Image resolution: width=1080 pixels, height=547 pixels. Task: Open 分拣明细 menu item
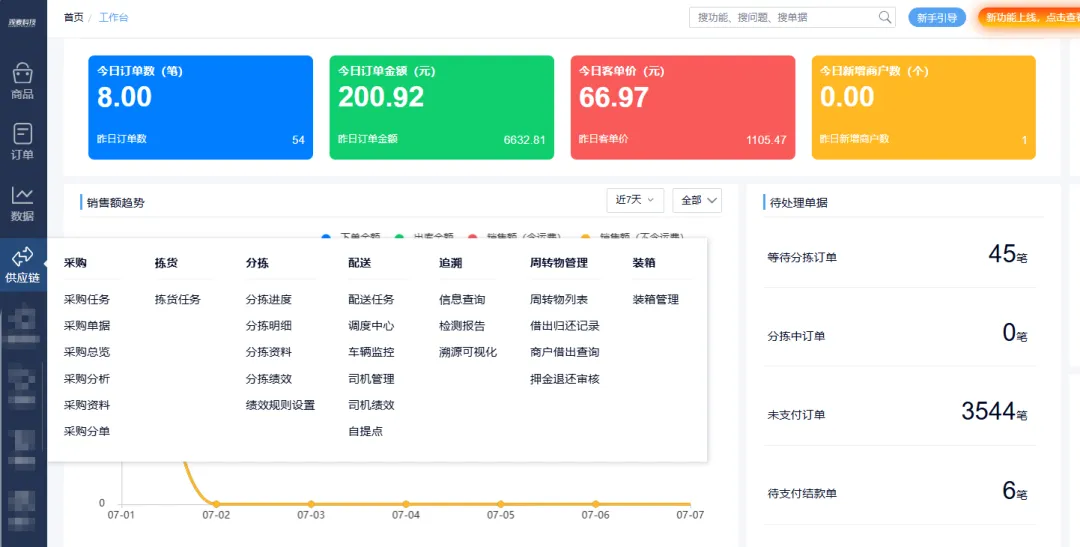click(x=269, y=326)
